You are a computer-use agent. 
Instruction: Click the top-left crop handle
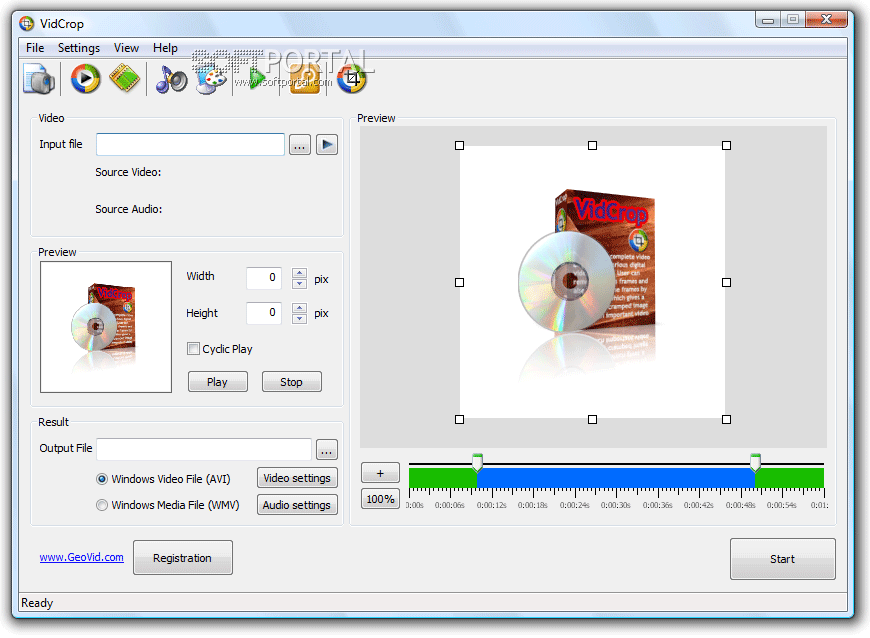coord(459,145)
